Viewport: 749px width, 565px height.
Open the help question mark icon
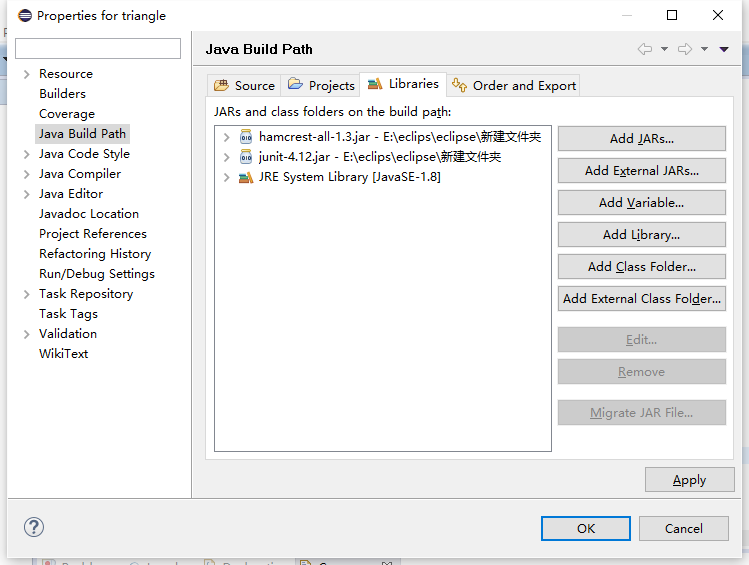coord(34,527)
